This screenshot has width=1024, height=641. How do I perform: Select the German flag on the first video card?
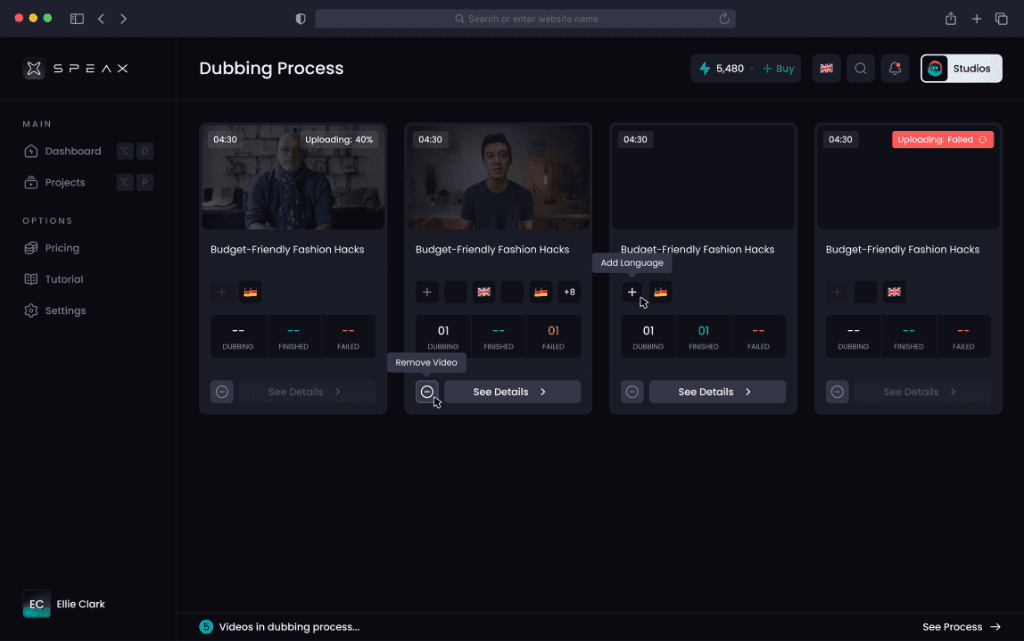(x=249, y=292)
